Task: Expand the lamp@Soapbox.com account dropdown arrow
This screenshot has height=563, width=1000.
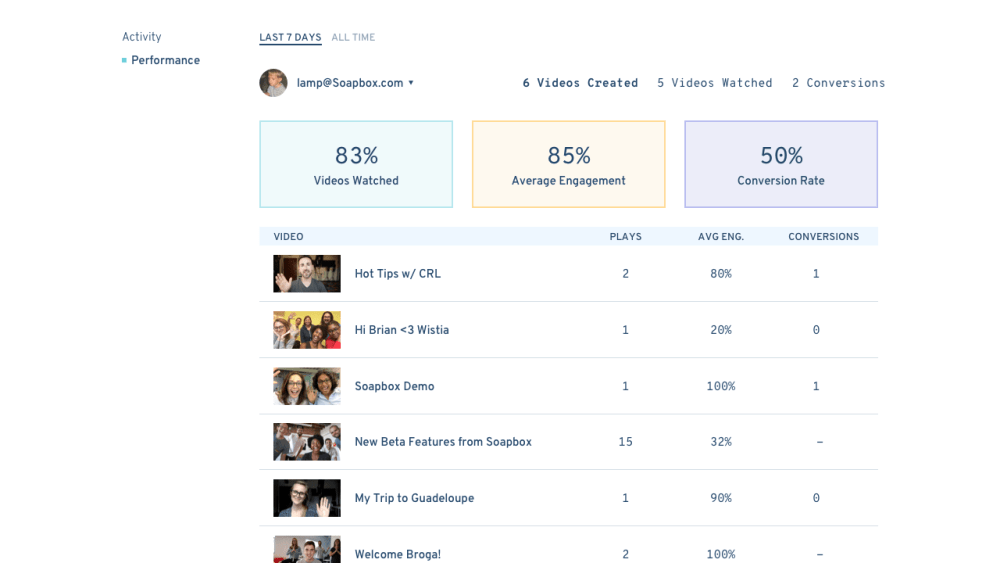Action: pos(411,83)
